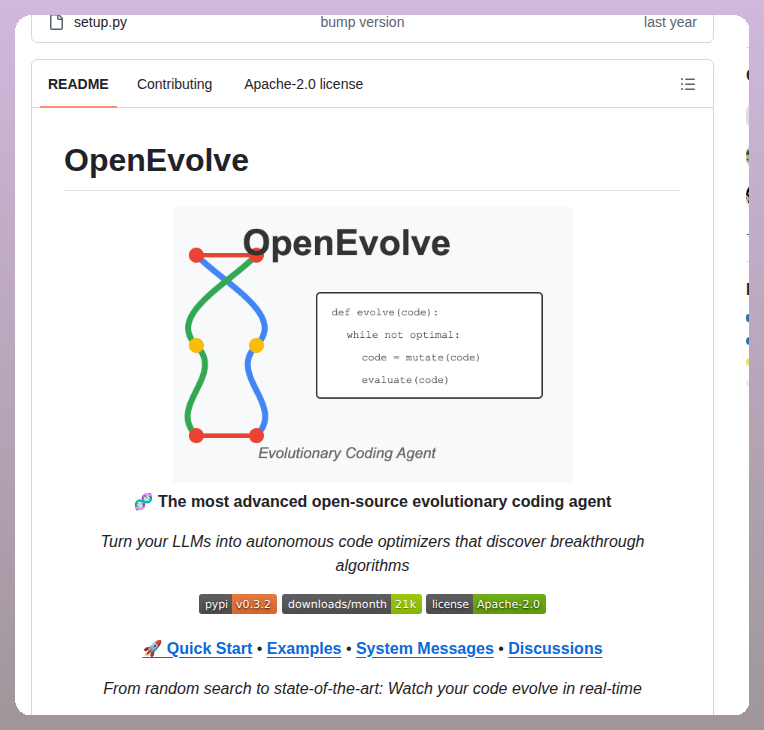This screenshot has width=764, height=730.
Task: Open the setup.py file
Action: point(100,22)
